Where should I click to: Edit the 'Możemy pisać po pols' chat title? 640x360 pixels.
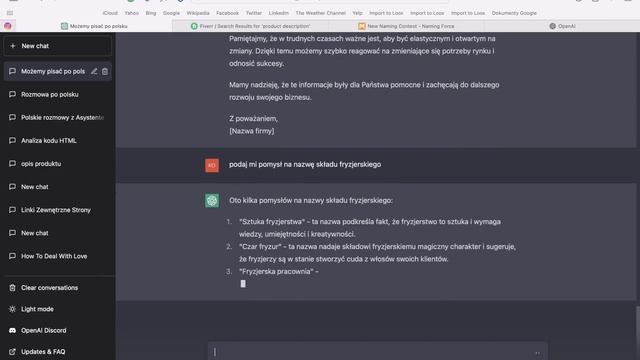click(x=94, y=71)
